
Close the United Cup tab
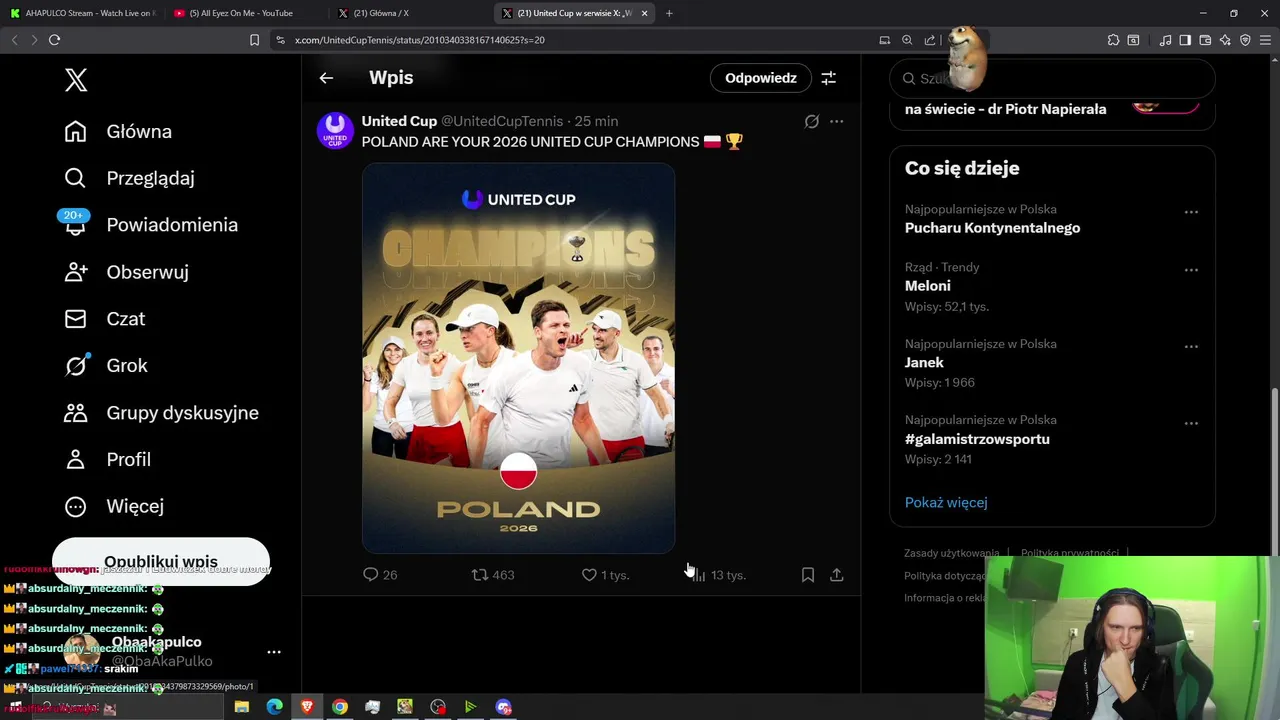[x=644, y=13]
